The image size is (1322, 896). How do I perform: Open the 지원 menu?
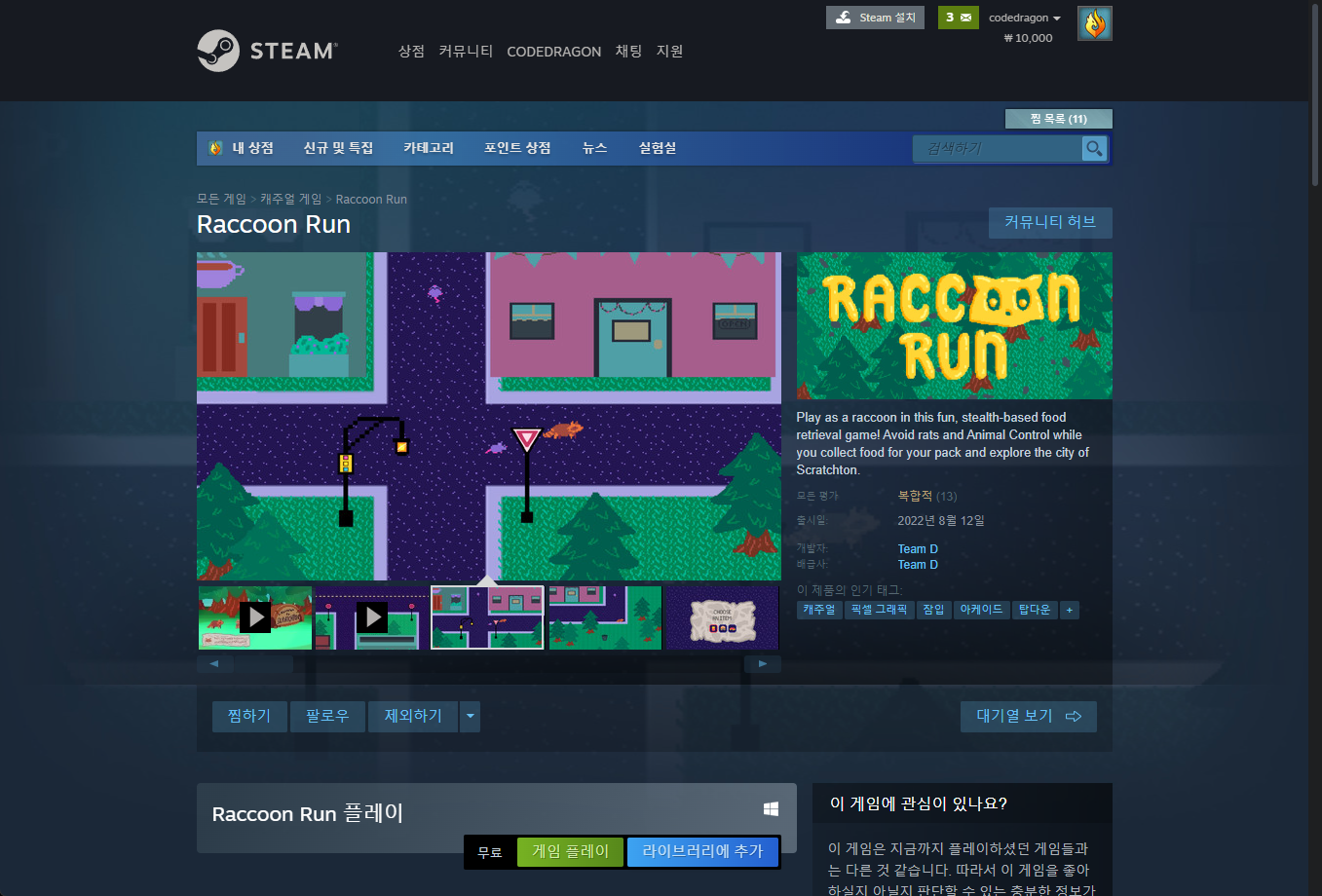coord(669,51)
